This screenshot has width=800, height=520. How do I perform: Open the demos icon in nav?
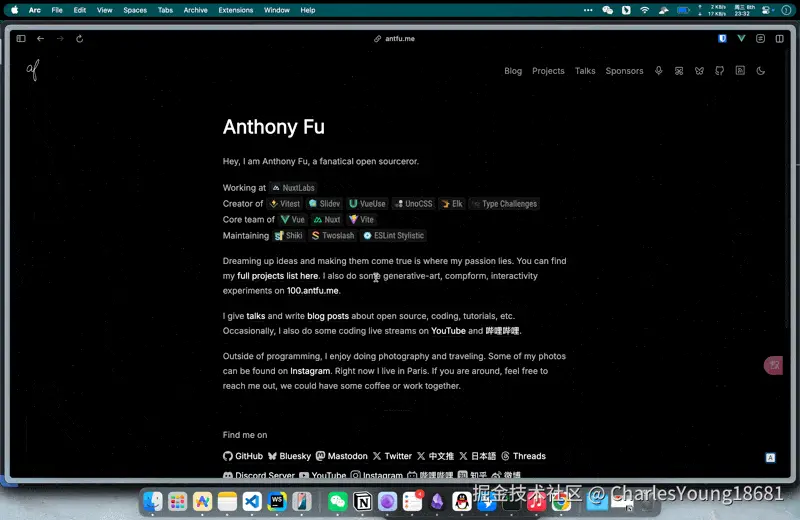pyautogui.click(x=679, y=71)
